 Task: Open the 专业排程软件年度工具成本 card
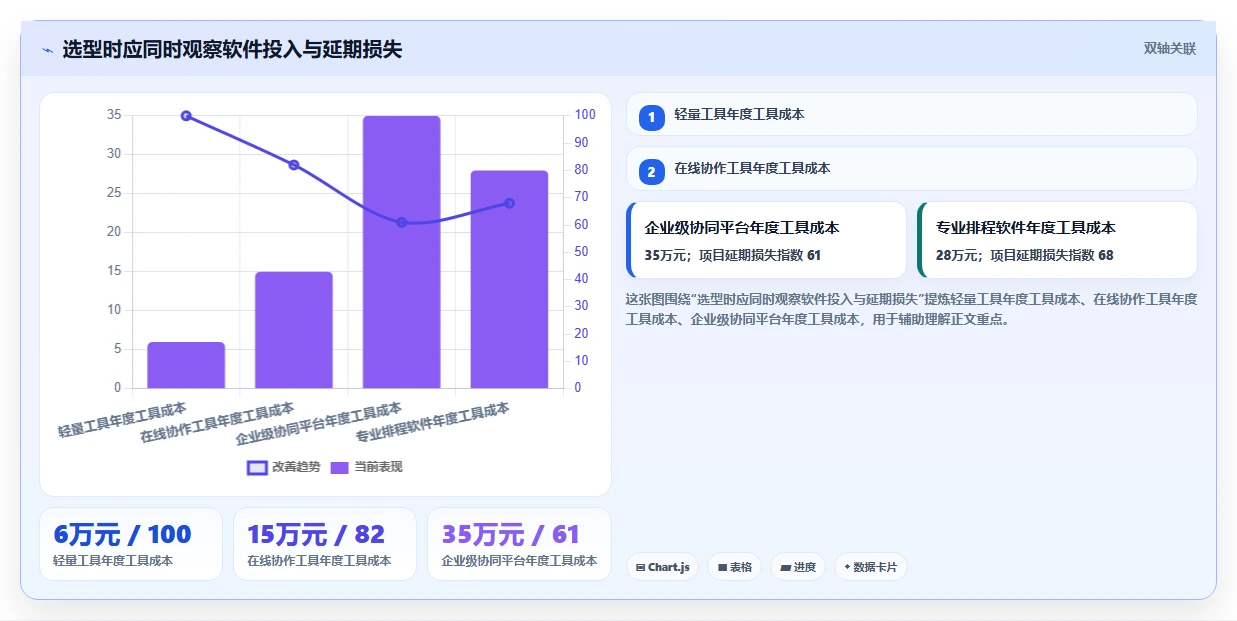tap(1057, 240)
